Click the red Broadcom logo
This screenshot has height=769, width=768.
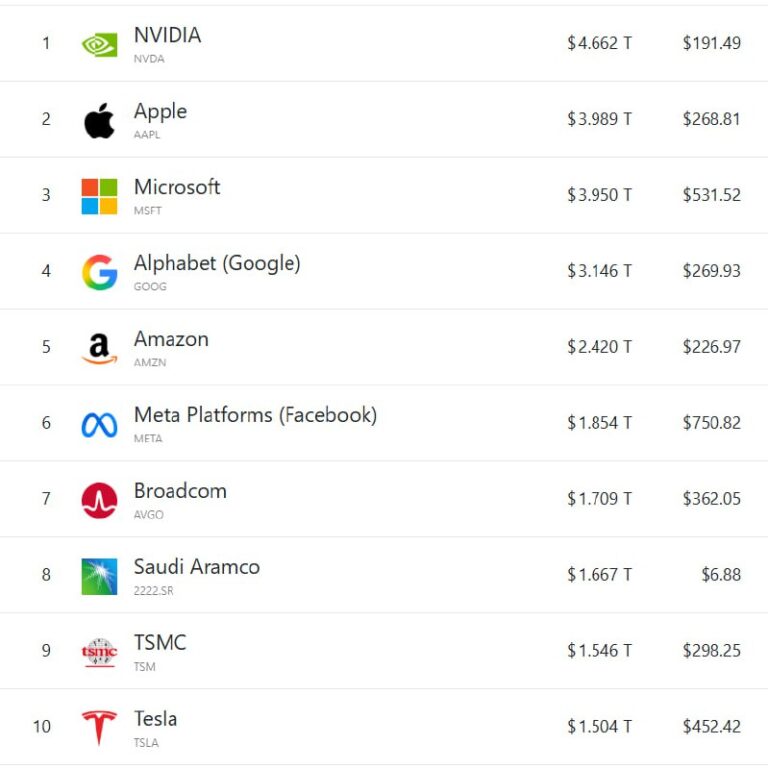(99, 500)
